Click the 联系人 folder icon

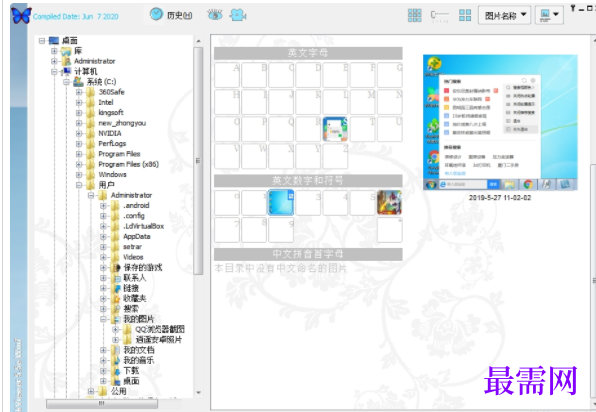pos(116,278)
